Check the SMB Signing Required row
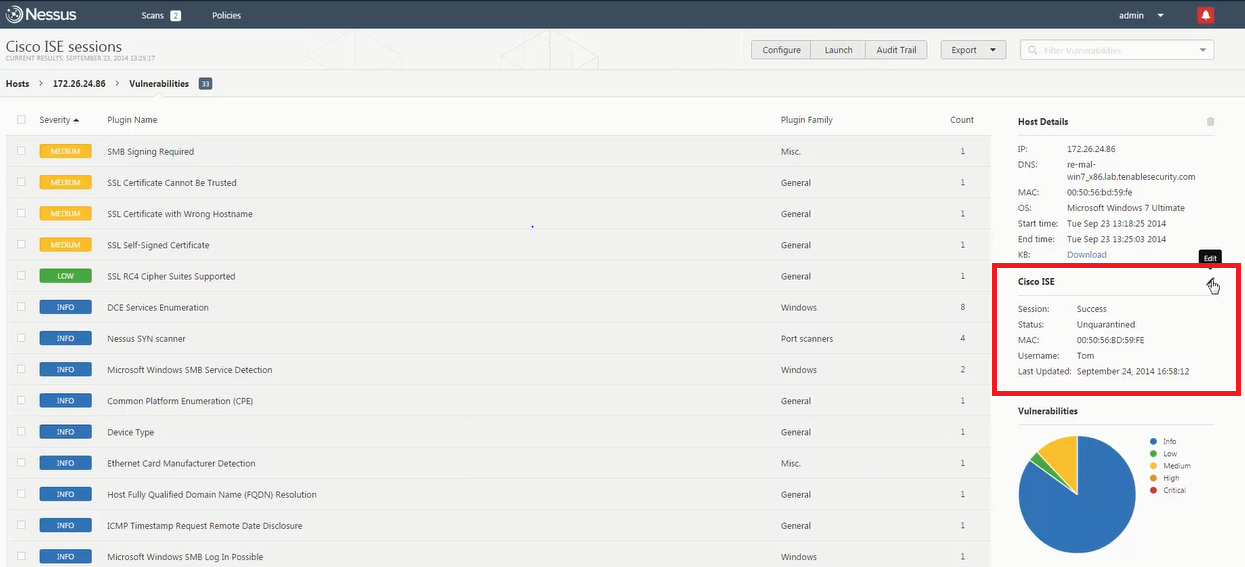Screen dimensions: 1245x567 pyautogui.click(x=21, y=151)
